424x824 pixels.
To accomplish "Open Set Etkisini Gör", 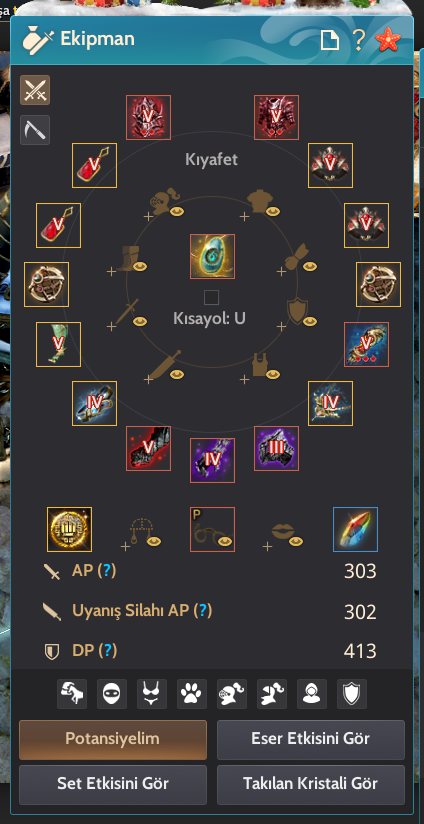I will click(x=113, y=784).
